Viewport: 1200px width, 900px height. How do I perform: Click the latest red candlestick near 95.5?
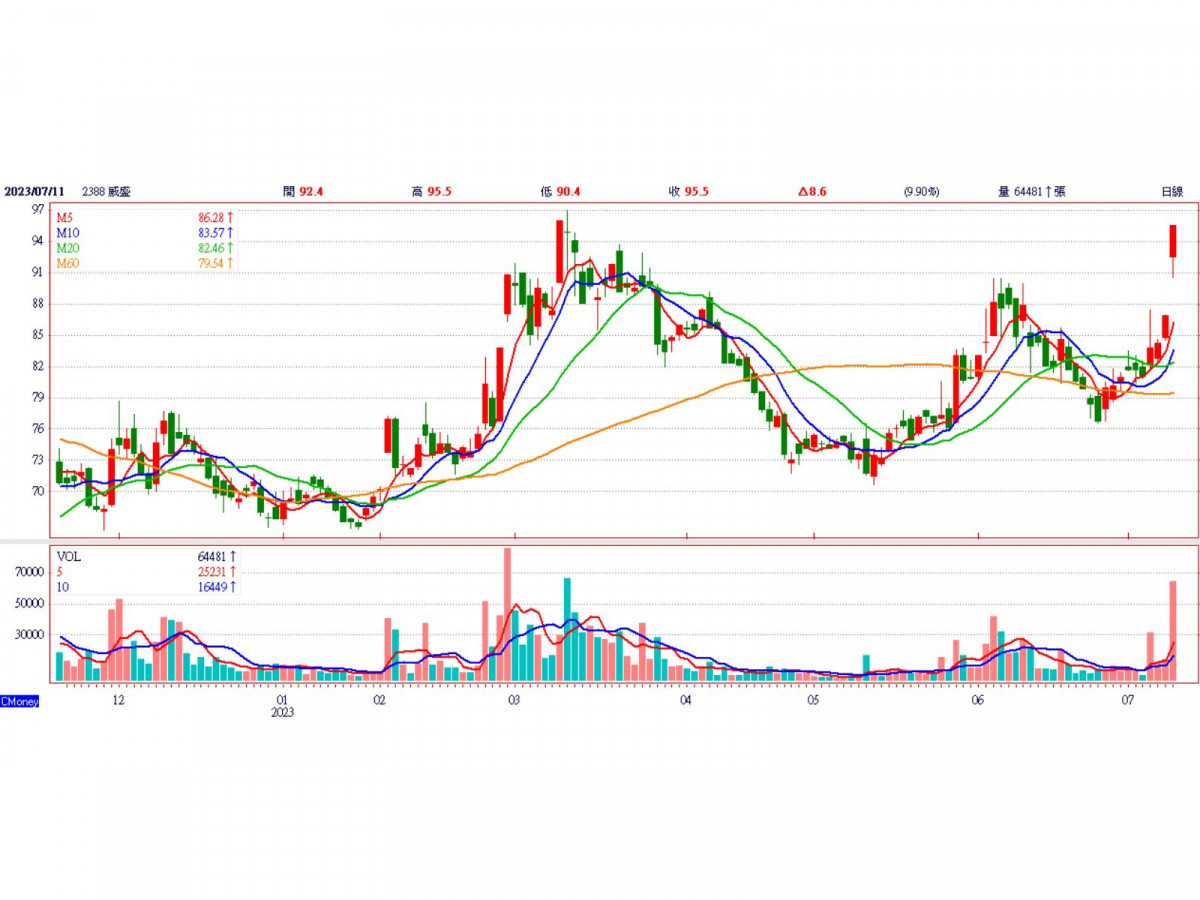click(x=1173, y=241)
